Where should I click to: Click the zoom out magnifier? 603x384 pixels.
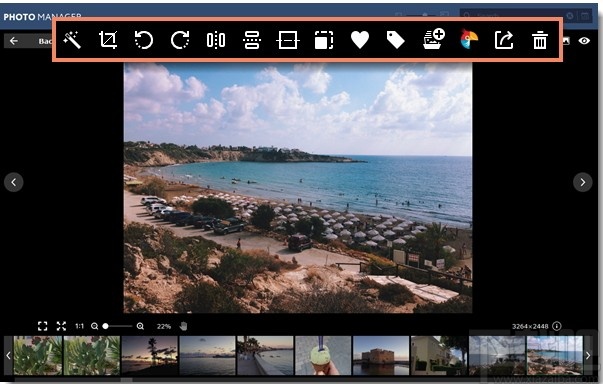(x=94, y=326)
